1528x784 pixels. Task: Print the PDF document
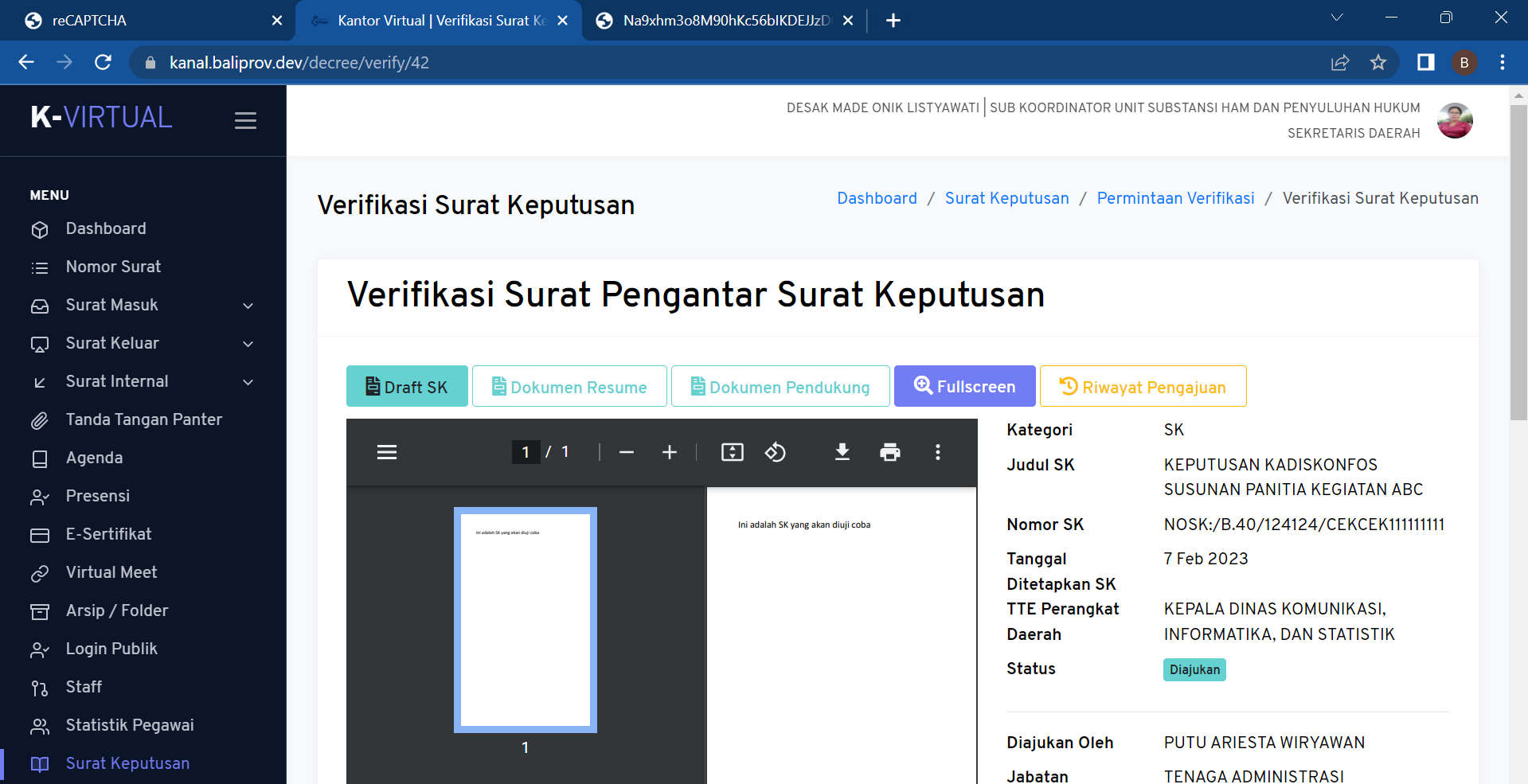tap(889, 452)
